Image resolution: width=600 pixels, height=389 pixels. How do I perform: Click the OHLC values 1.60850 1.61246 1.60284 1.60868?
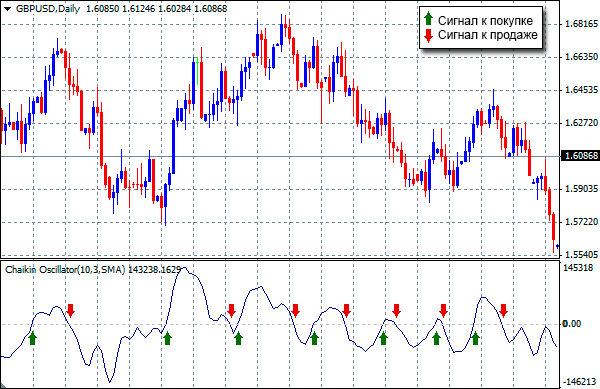click(157, 8)
